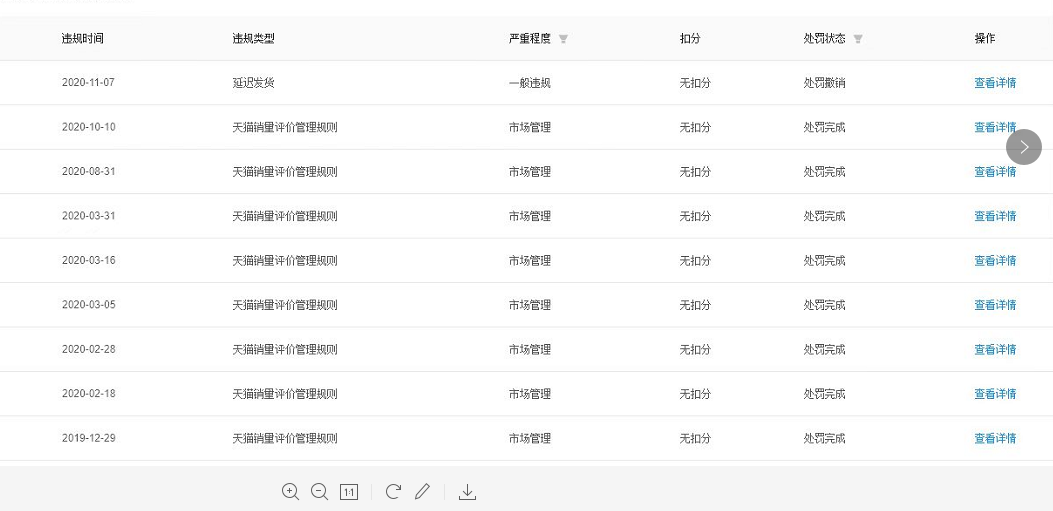Go to next image with right arrow
Screen dimensions: 1053x511
[x=1023, y=147]
